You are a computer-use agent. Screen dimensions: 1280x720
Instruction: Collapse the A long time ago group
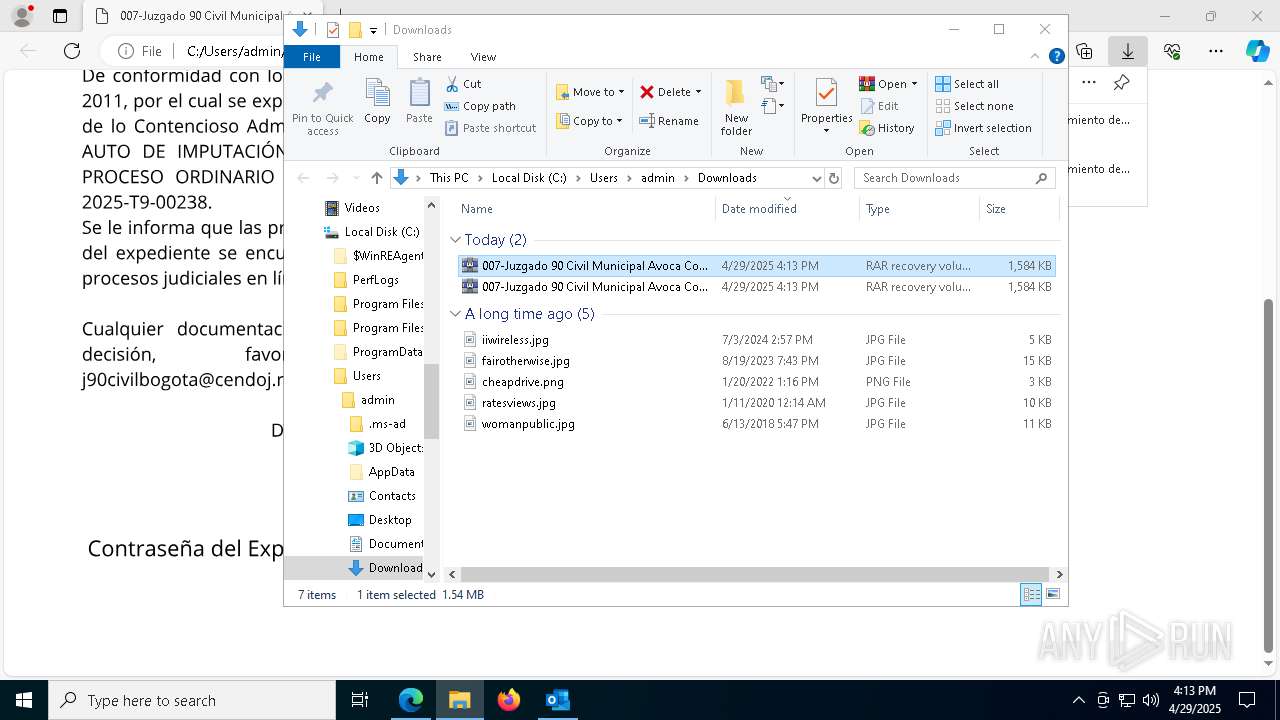coord(455,314)
